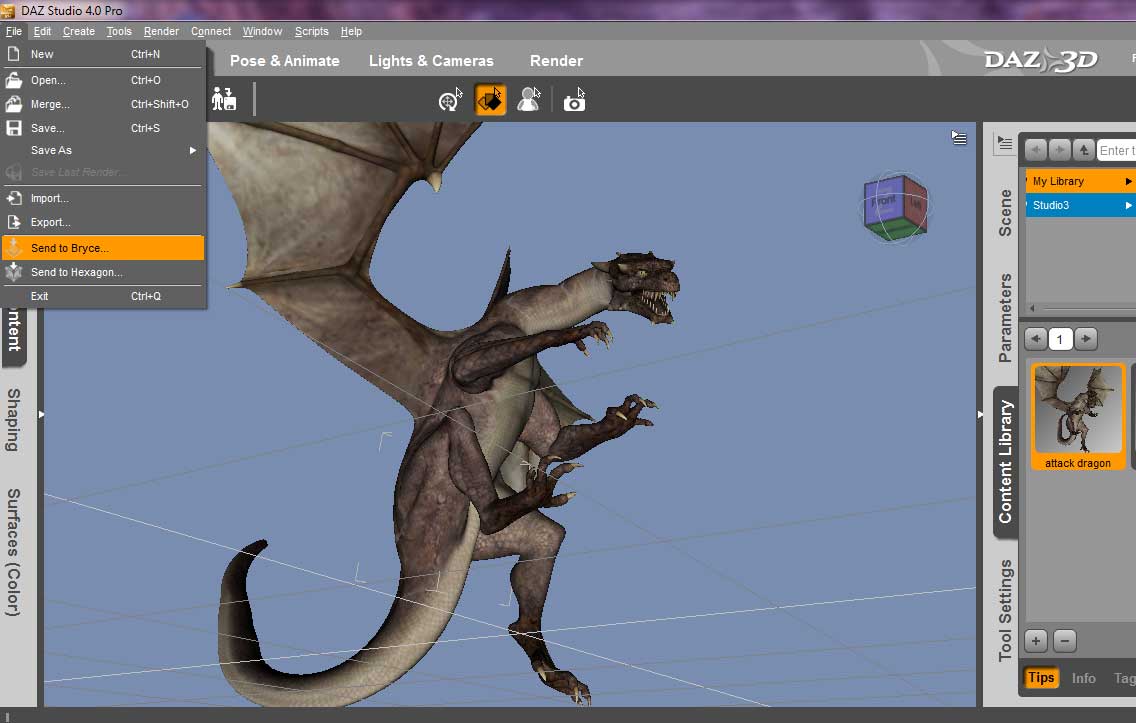Image resolution: width=1136 pixels, height=723 pixels.
Task: Open the Shaping side tab
Action: coord(13,420)
